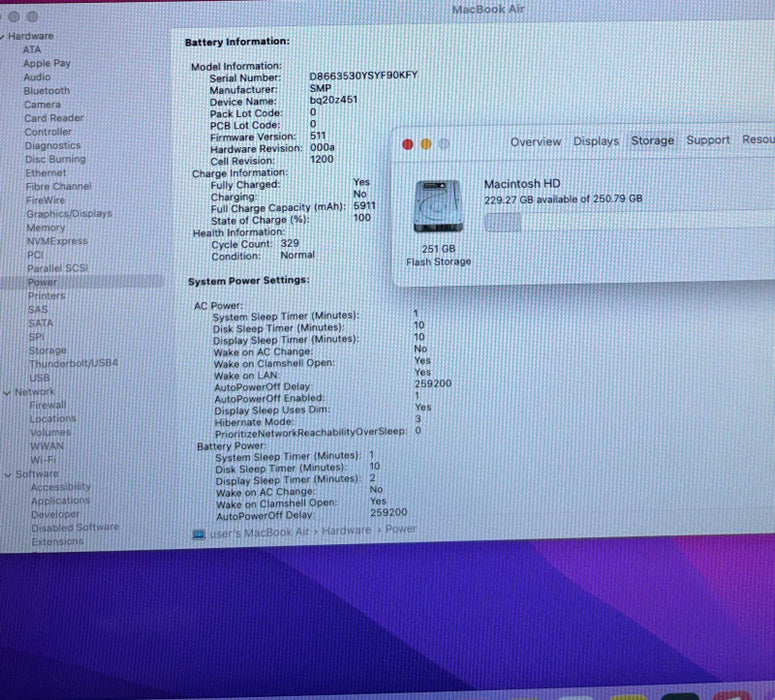Image resolution: width=775 pixels, height=700 pixels.
Task: Click the 251 GB Flash Storage label
Action: (x=438, y=255)
